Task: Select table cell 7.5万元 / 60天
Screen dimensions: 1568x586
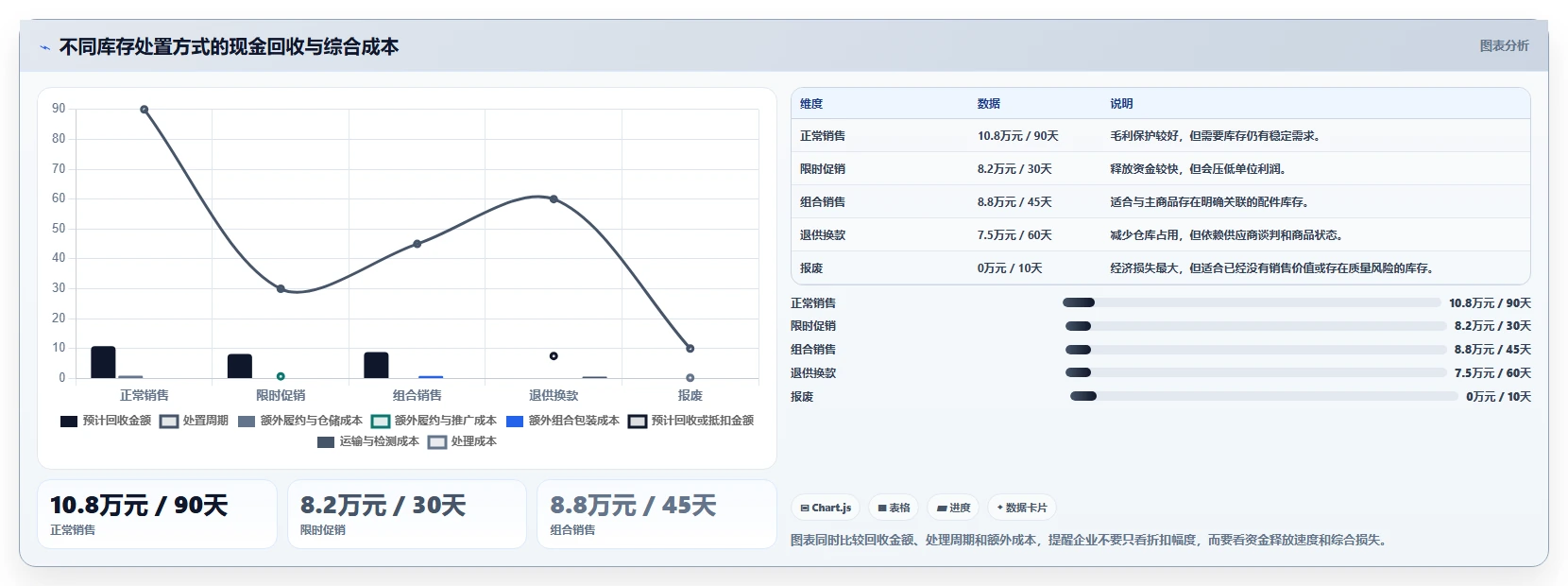Action: point(1014,235)
